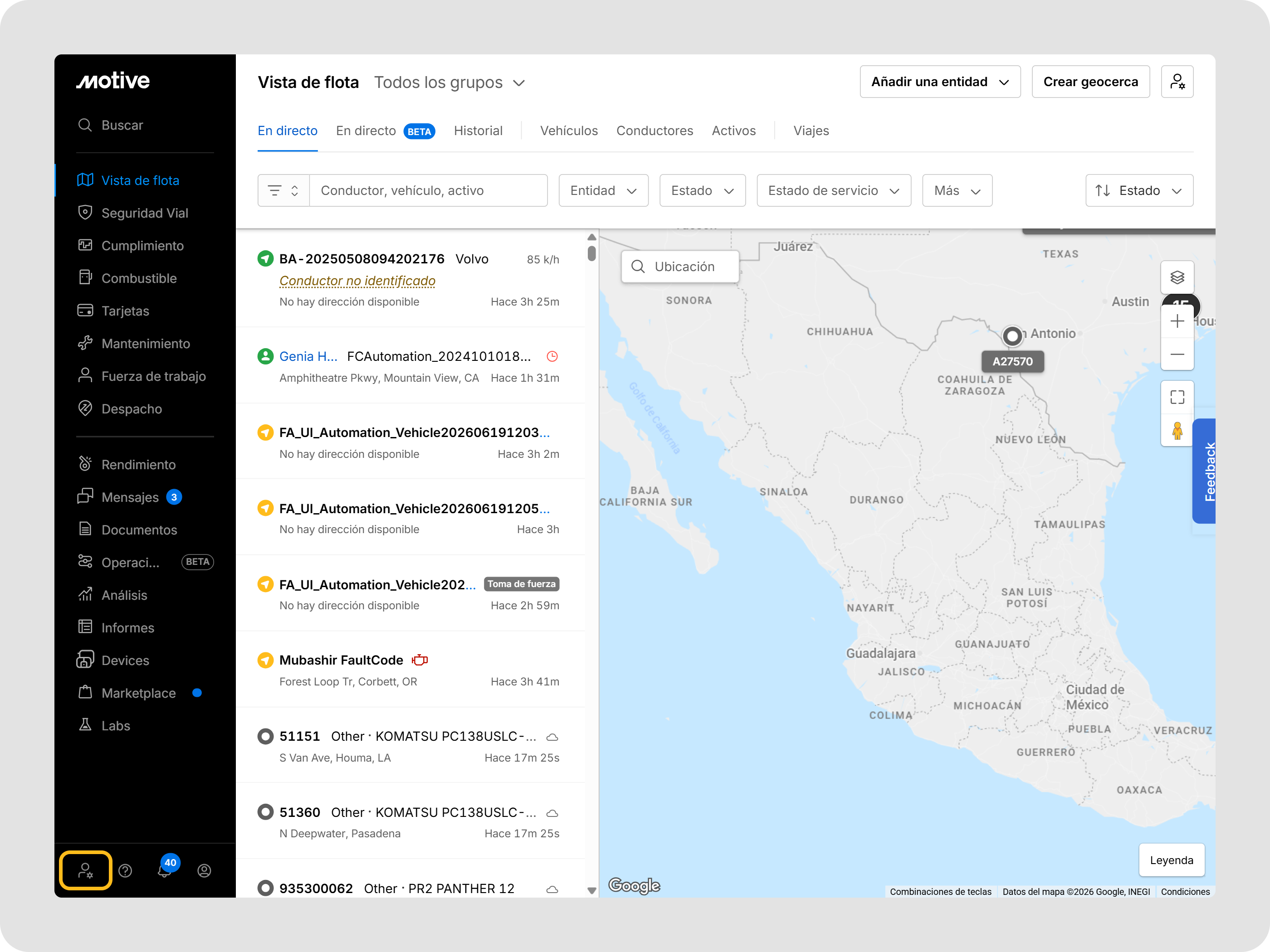Click Crear geocerca button
The width and height of the screenshot is (1270, 952).
[1090, 82]
